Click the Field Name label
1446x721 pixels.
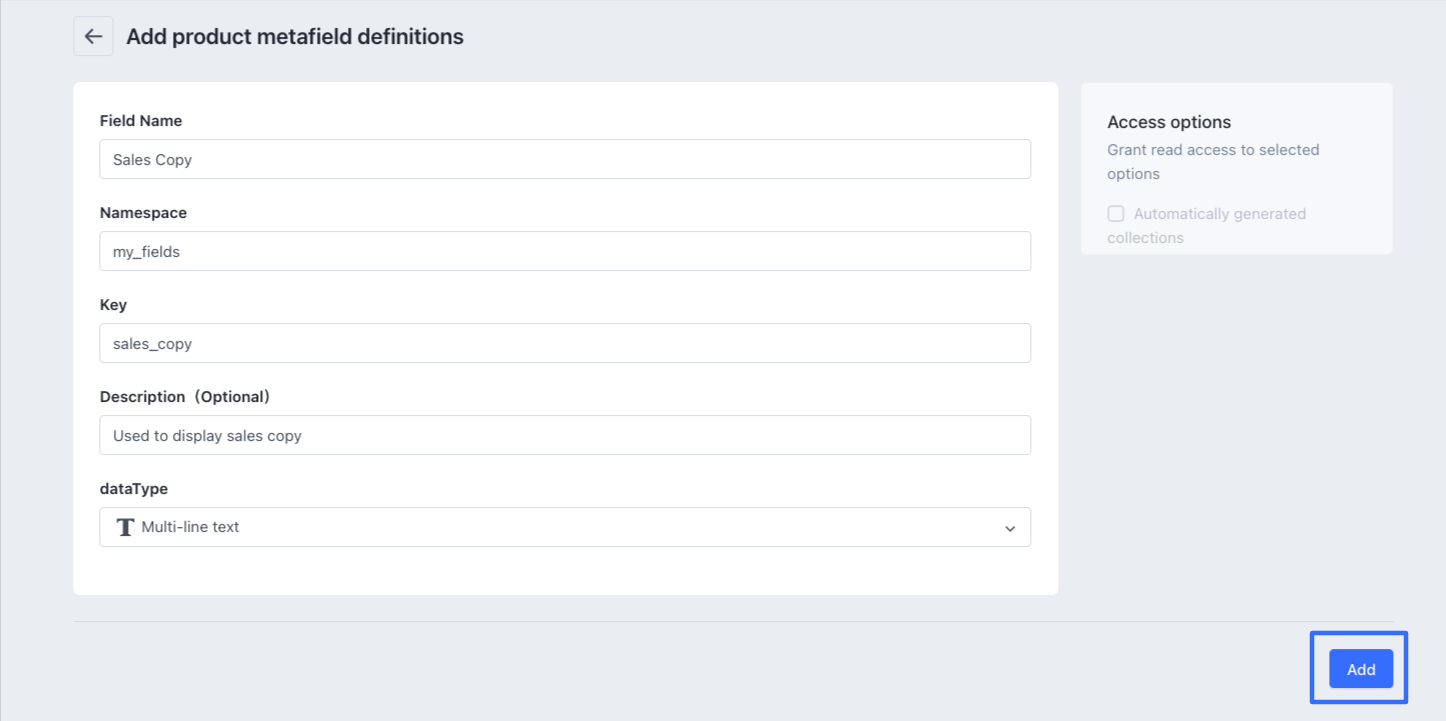click(x=141, y=121)
